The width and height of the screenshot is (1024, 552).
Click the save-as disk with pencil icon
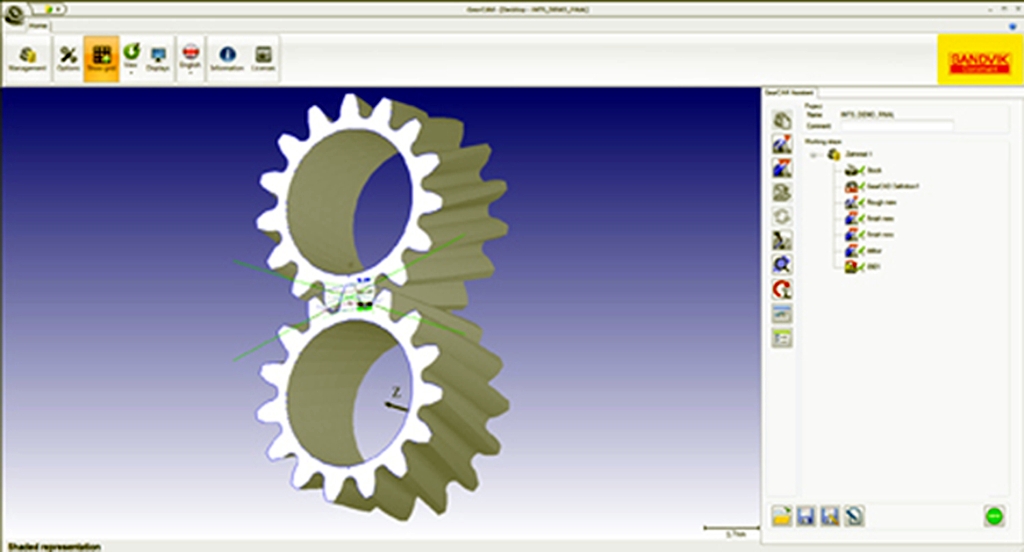[829, 516]
